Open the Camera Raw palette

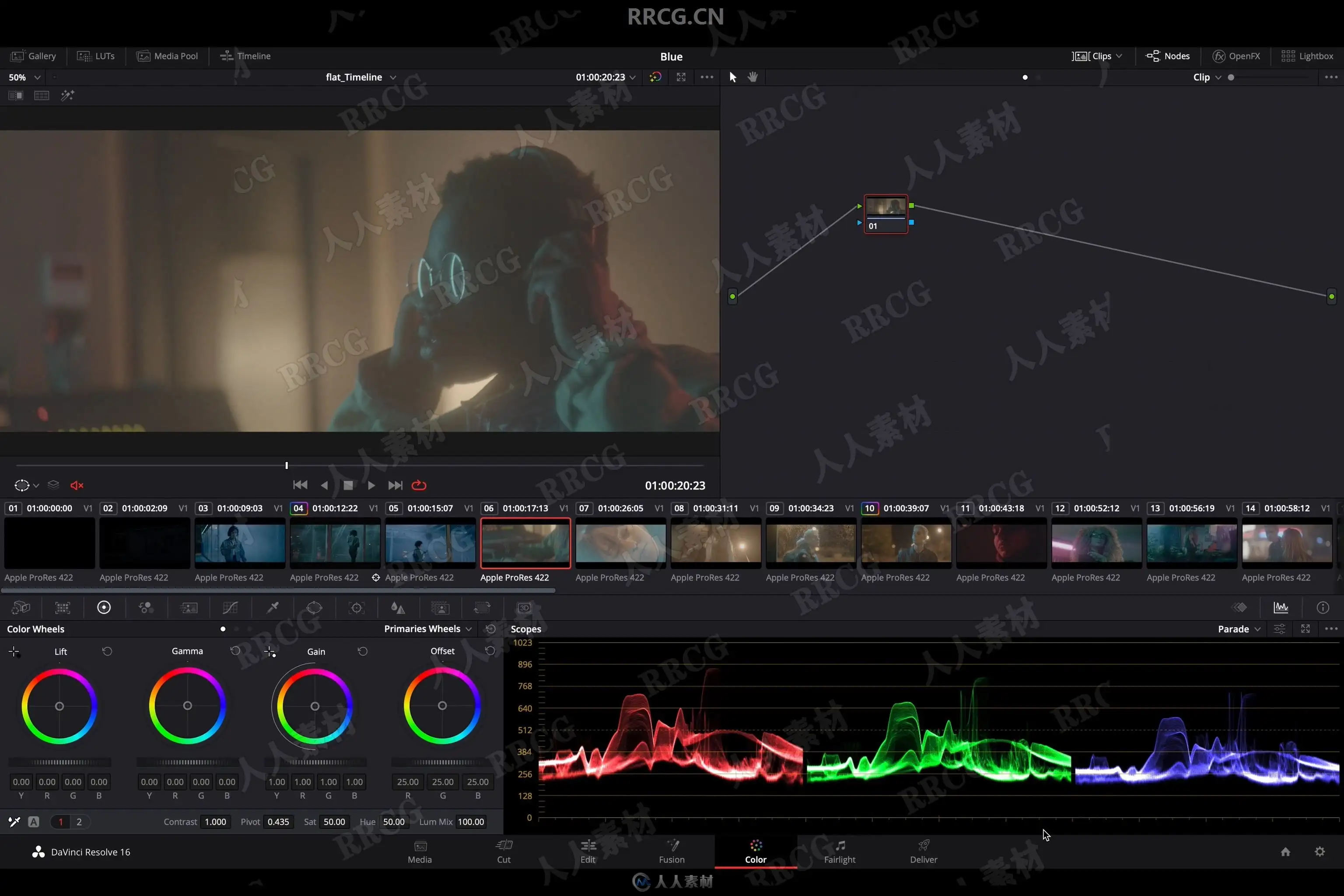point(21,607)
